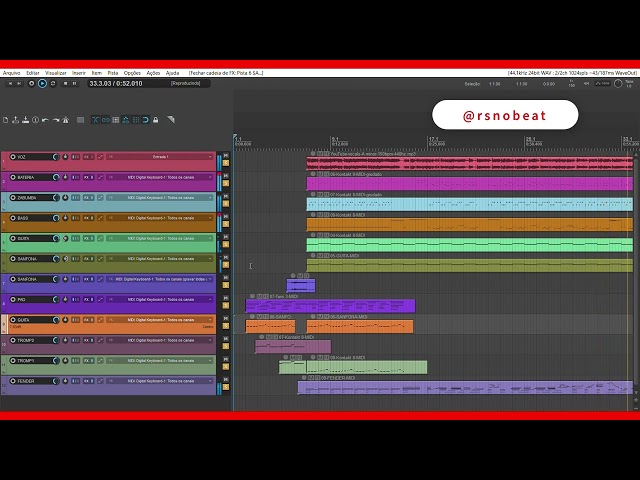The width and height of the screenshot is (640, 480).
Task: Click envelope button on BASS track
Action: click(x=100, y=218)
